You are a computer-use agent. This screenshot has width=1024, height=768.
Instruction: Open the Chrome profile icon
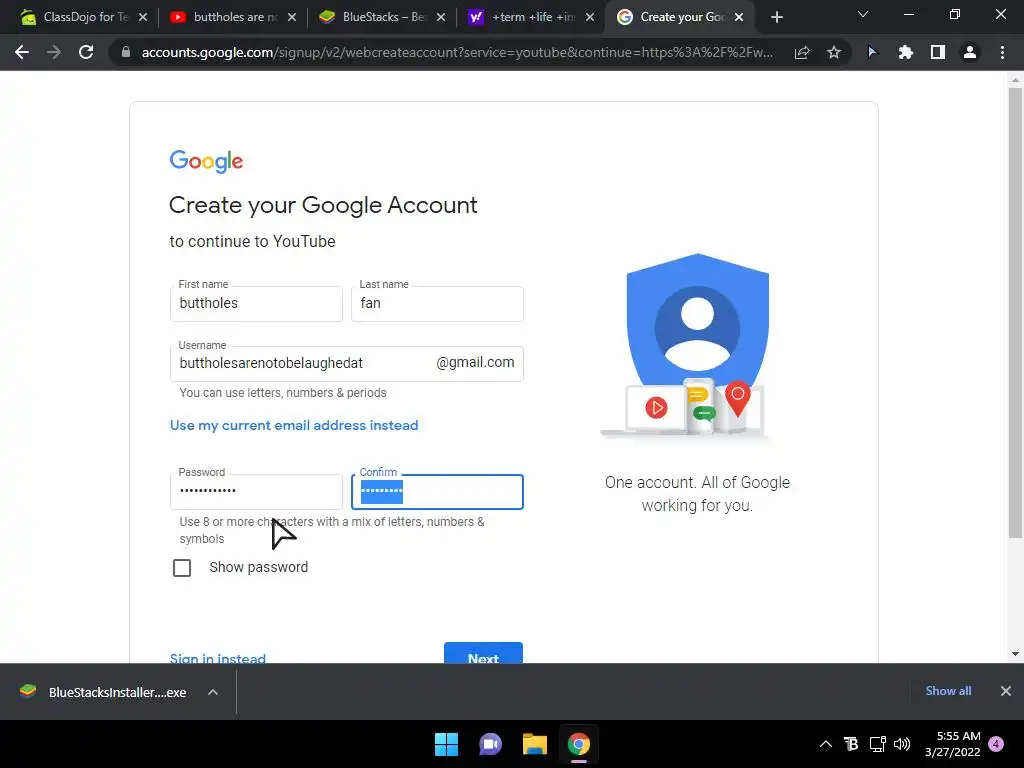tap(970, 52)
